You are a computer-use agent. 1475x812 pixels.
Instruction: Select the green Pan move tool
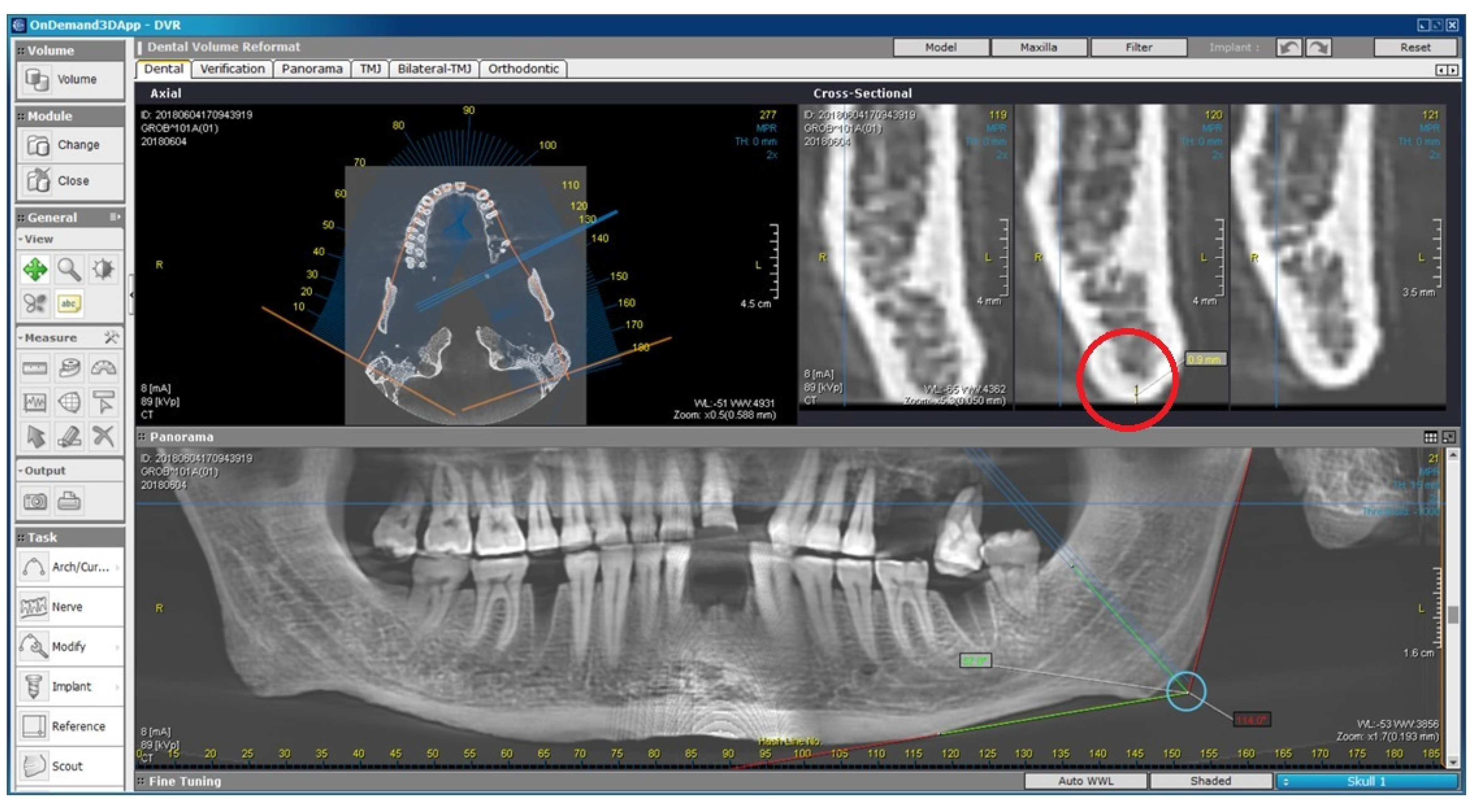click(x=35, y=269)
